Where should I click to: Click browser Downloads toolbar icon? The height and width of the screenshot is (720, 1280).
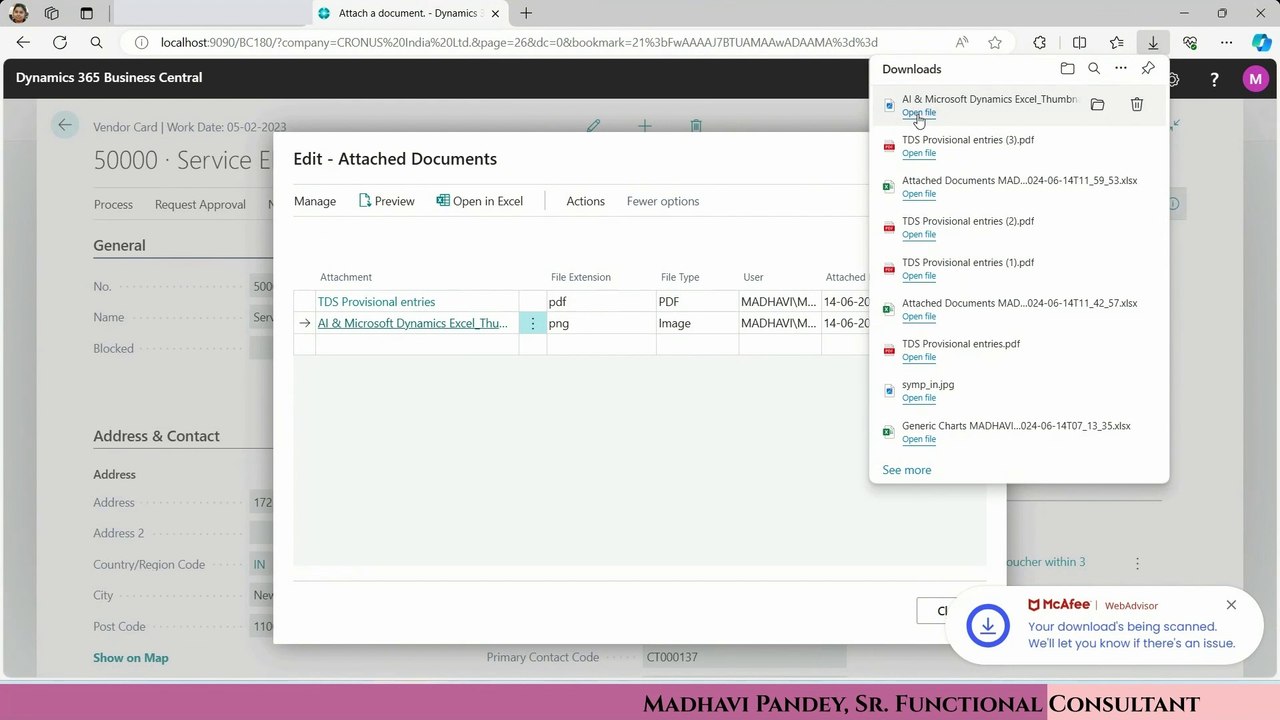click(x=1153, y=42)
